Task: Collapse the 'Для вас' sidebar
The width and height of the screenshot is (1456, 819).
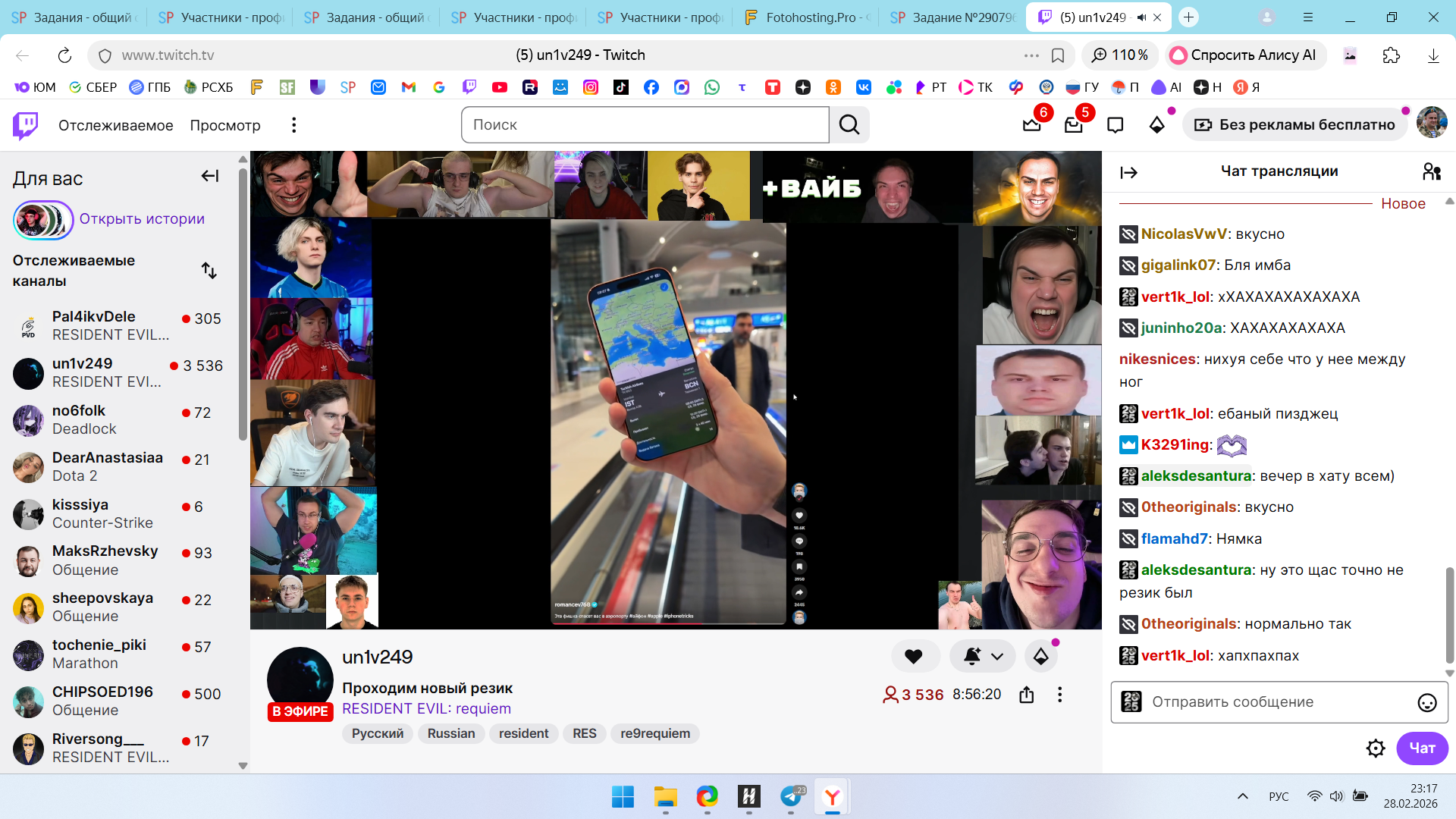Action: coord(210,177)
